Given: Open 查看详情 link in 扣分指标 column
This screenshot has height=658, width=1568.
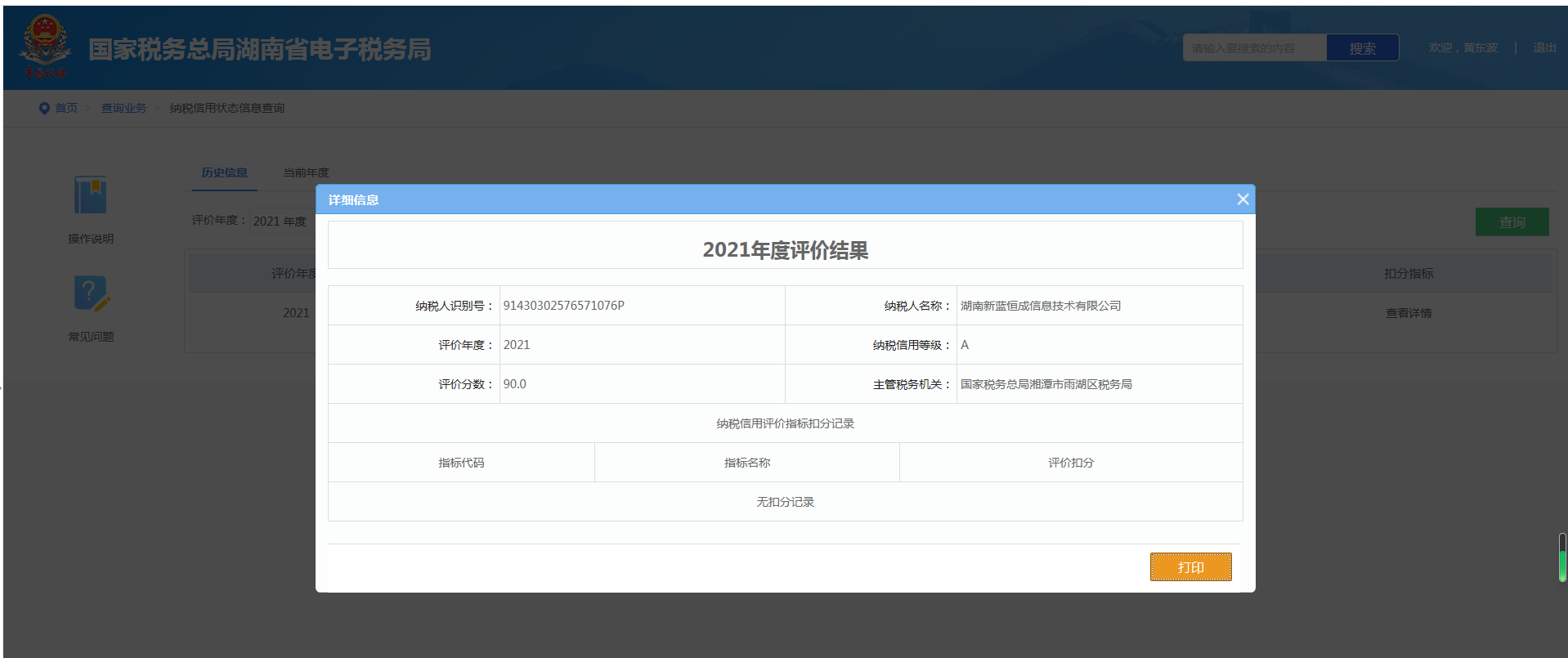Looking at the screenshot, I should point(1408,313).
